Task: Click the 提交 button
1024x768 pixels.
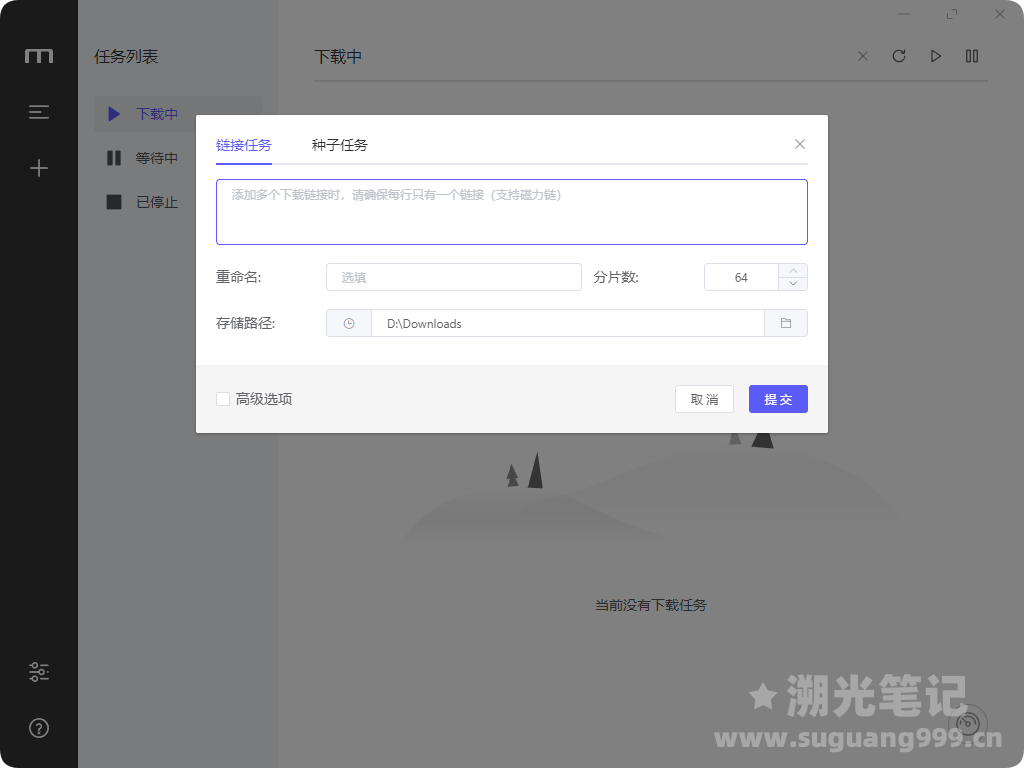Action: [x=778, y=399]
